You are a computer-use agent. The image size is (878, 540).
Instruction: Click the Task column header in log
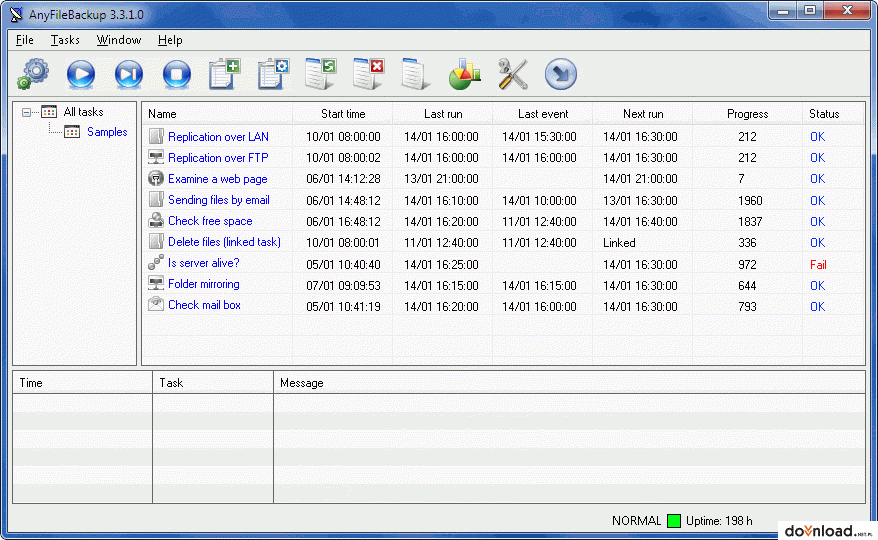(x=213, y=383)
